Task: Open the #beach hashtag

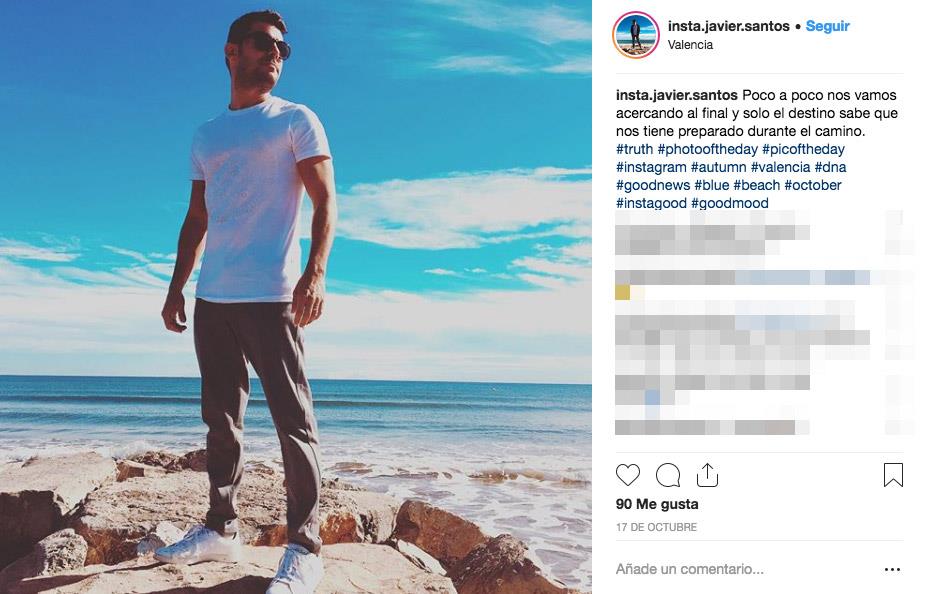Action: 757,185
